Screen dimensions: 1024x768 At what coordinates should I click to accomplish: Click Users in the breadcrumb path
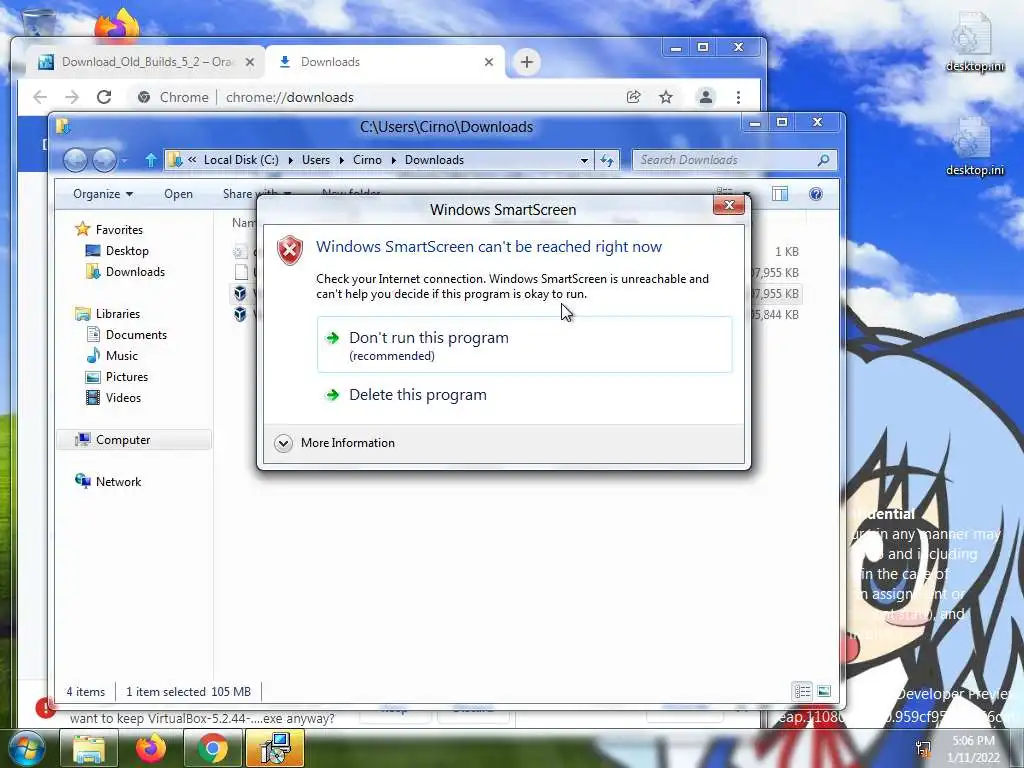[315, 160]
